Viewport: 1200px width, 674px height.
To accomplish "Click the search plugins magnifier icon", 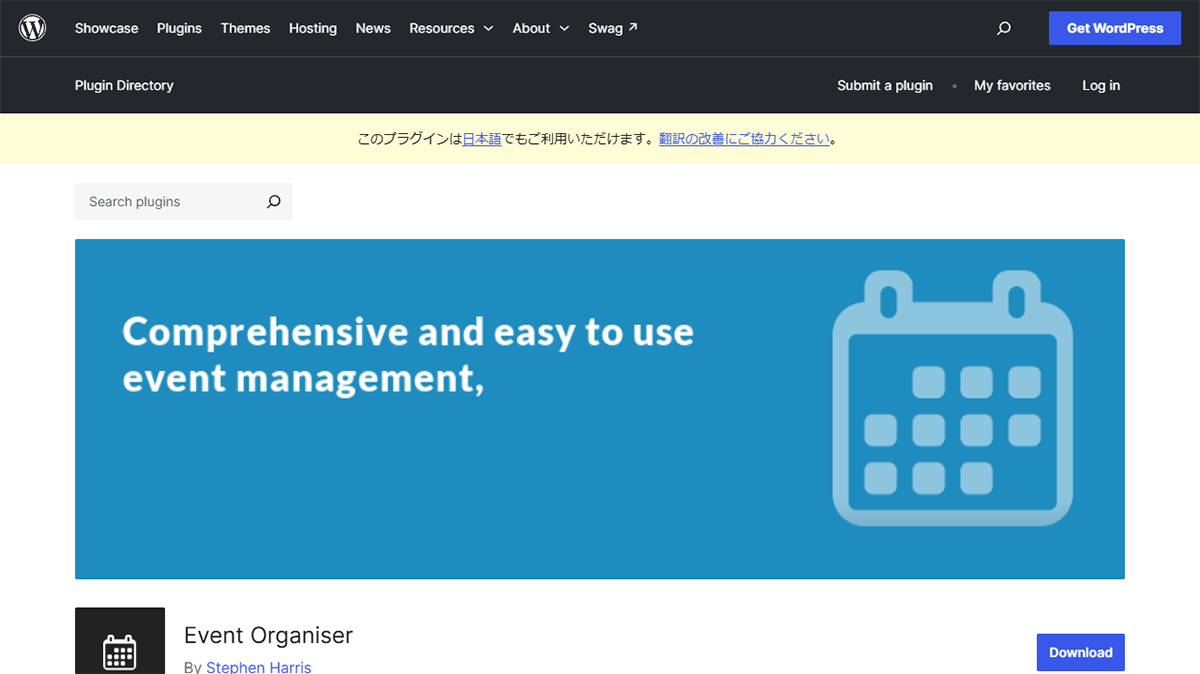I will tap(274, 201).
